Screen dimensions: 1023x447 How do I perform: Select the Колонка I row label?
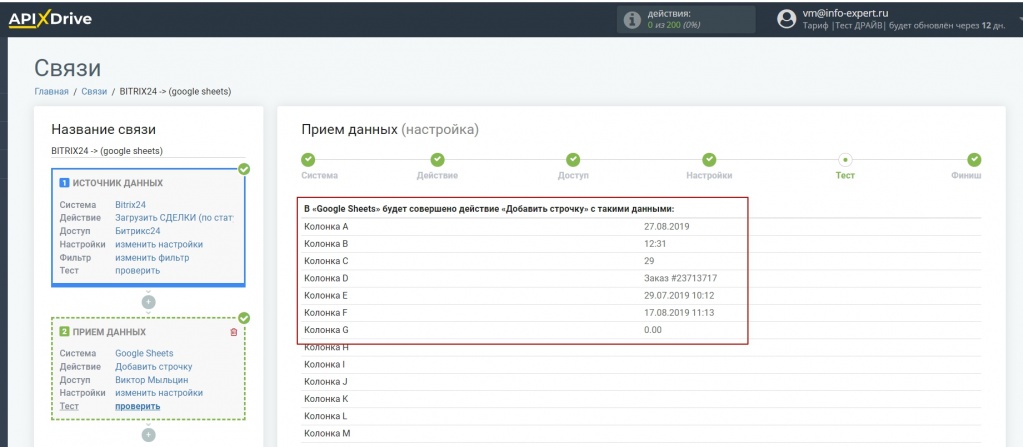point(325,364)
